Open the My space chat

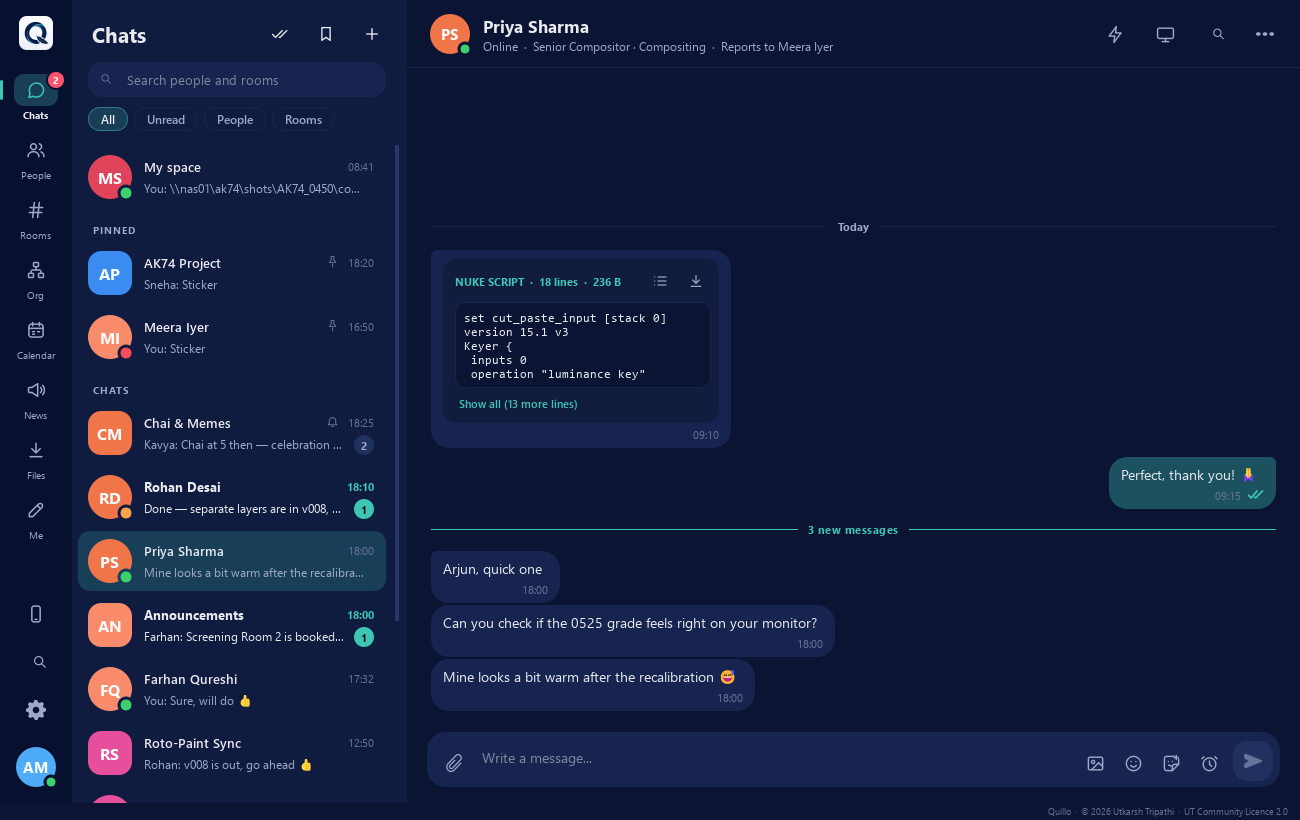232,178
